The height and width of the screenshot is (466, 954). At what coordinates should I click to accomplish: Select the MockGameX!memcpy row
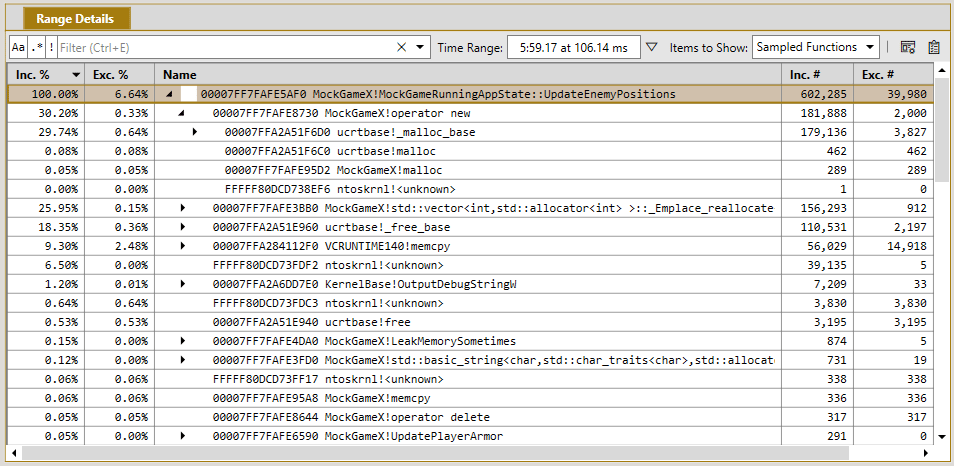470,398
